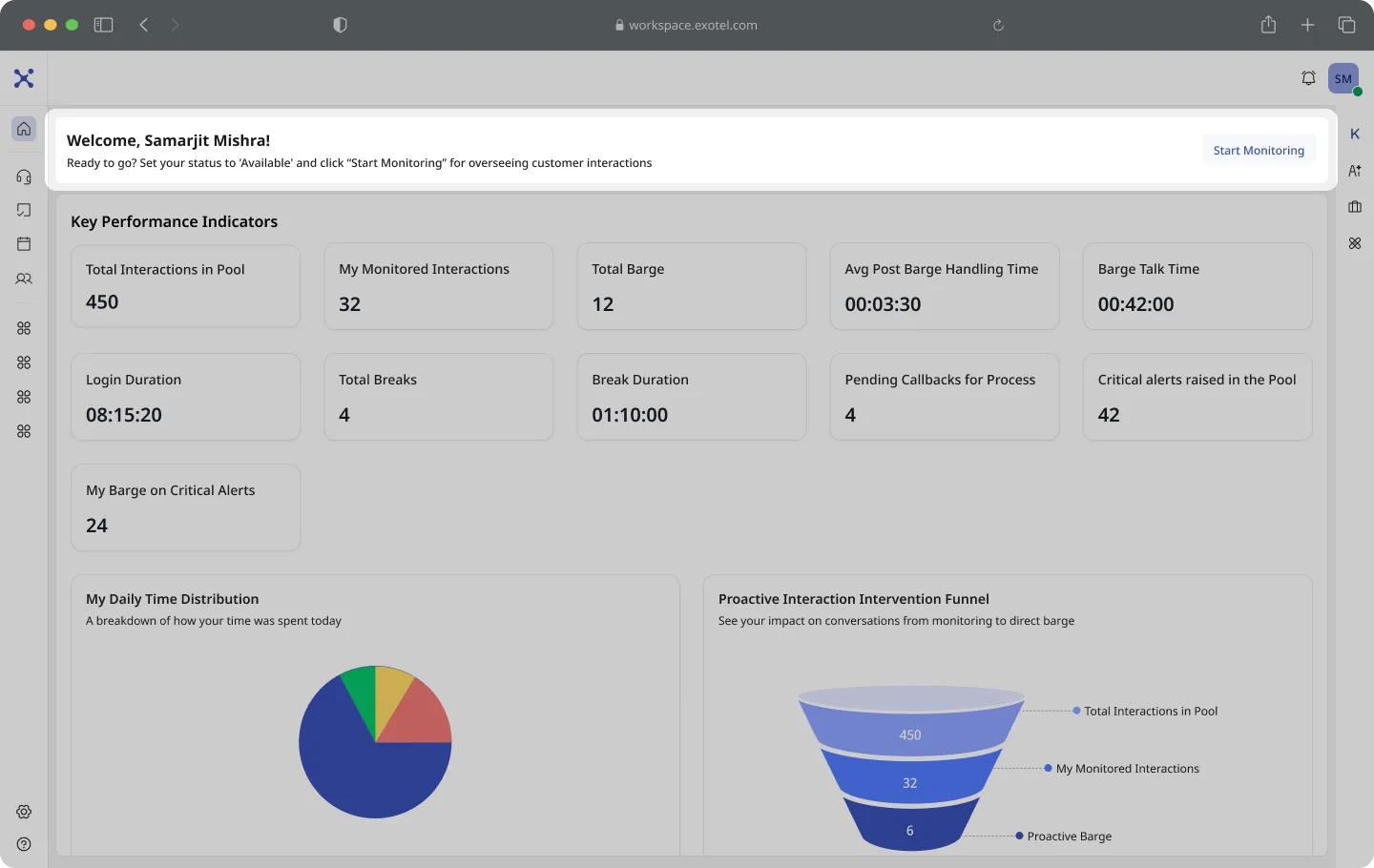Open the SM user avatar menu
The image size is (1374, 868).
click(1343, 78)
